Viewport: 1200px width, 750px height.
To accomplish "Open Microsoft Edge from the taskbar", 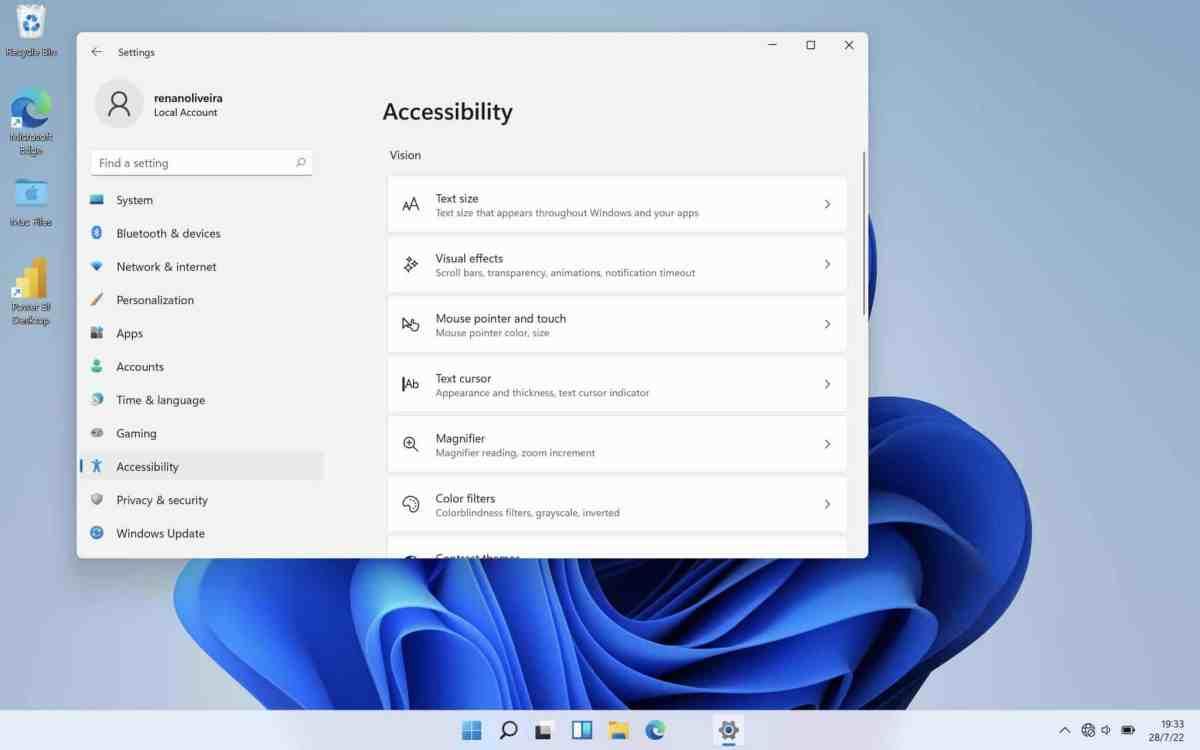I will pos(655,730).
